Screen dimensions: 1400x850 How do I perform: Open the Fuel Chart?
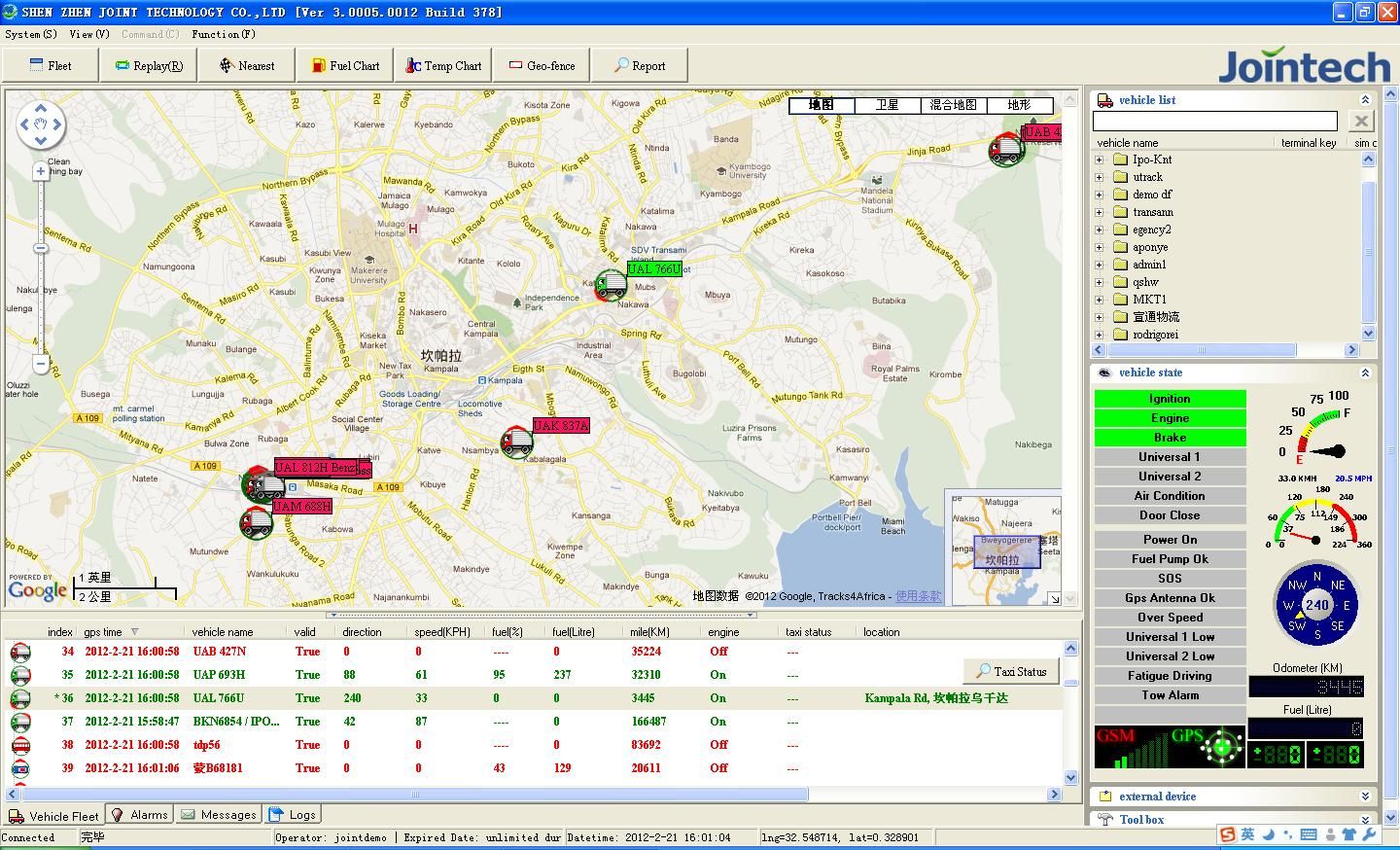point(345,66)
